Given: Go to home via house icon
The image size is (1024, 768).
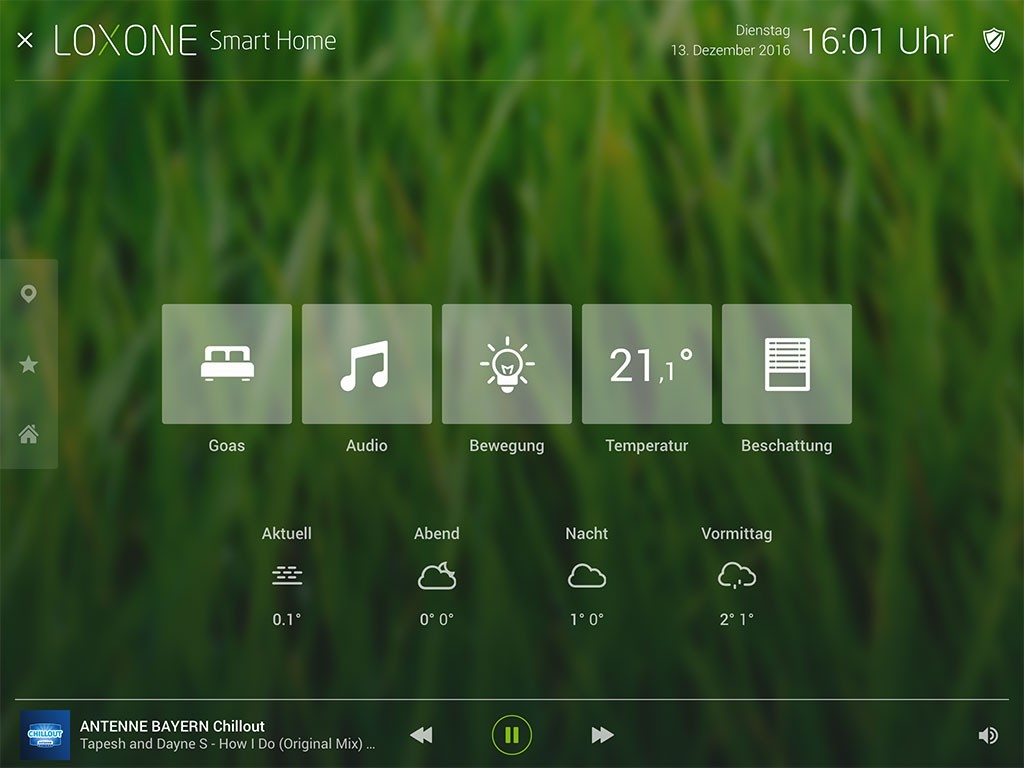Looking at the screenshot, I should pos(28,434).
